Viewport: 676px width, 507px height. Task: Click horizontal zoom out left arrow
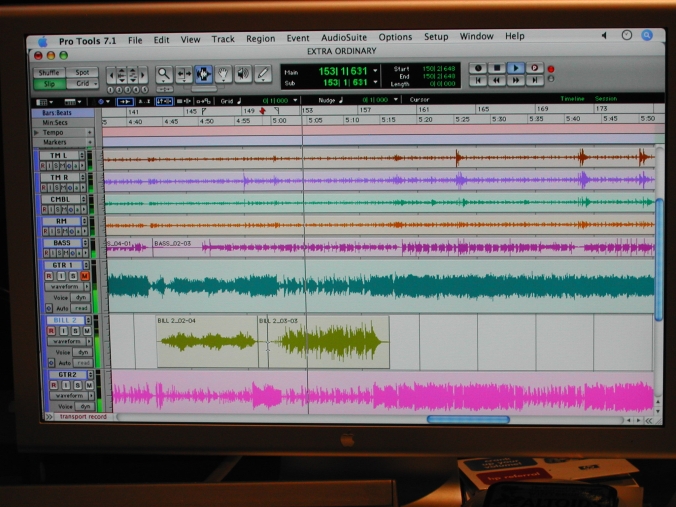tap(111, 76)
